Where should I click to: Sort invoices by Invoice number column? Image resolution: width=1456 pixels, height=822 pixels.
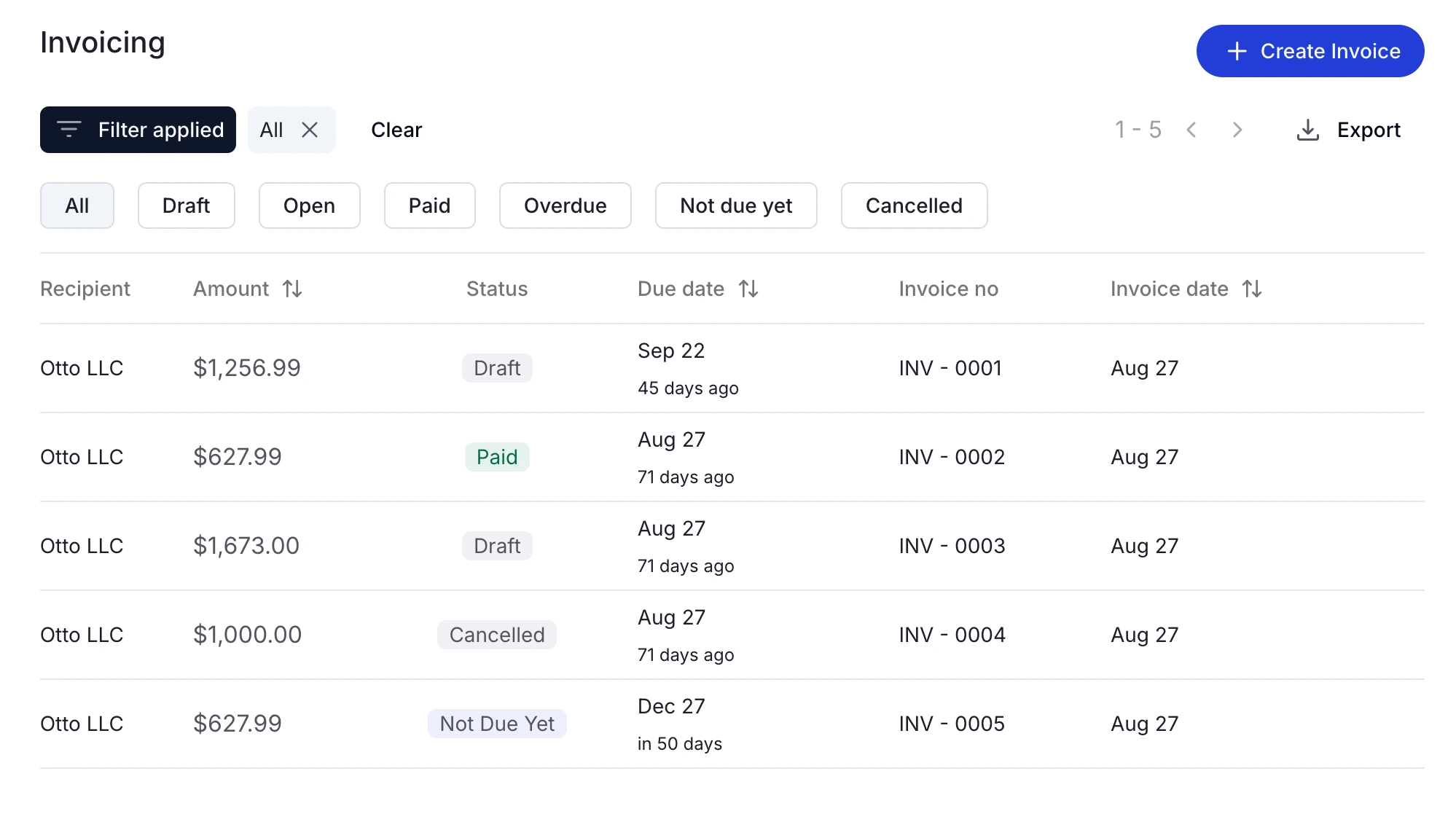coord(948,289)
